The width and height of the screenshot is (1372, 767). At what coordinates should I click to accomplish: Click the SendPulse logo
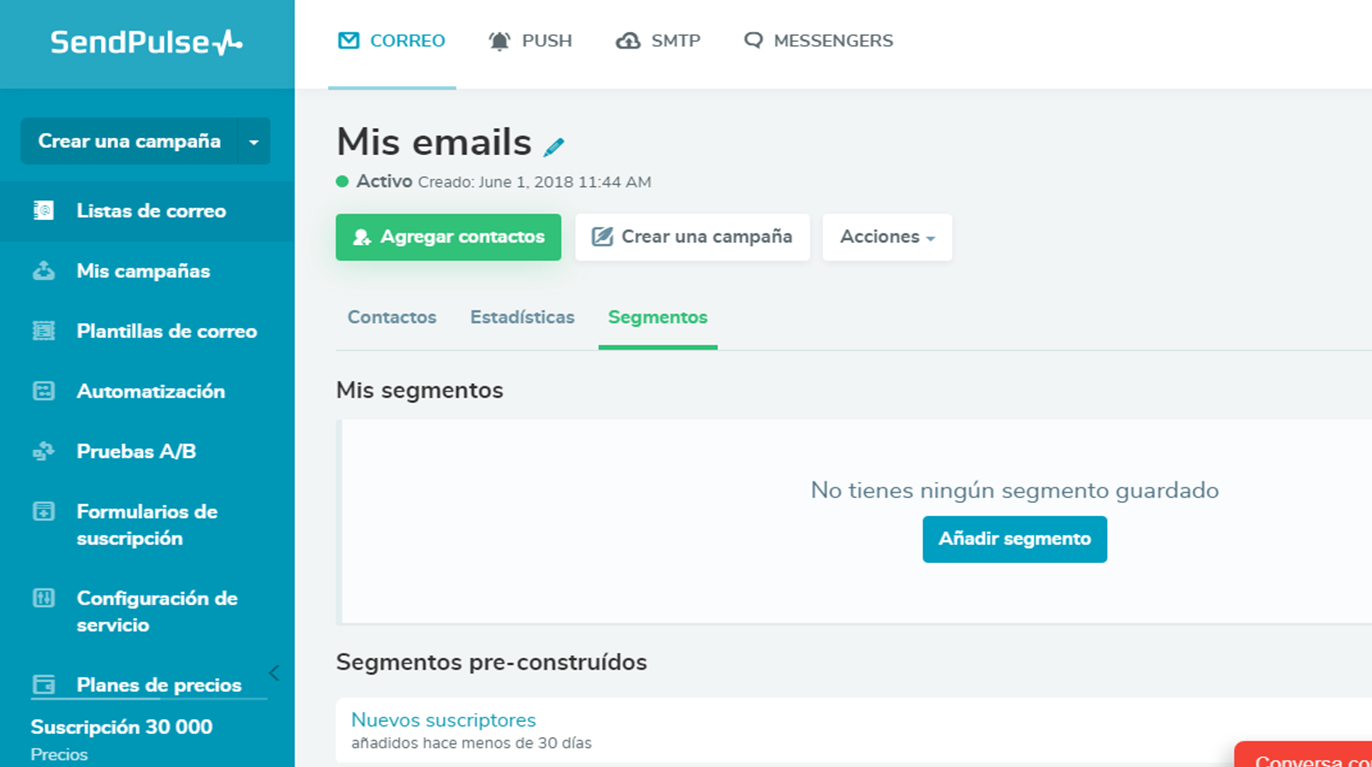click(146, 42)
